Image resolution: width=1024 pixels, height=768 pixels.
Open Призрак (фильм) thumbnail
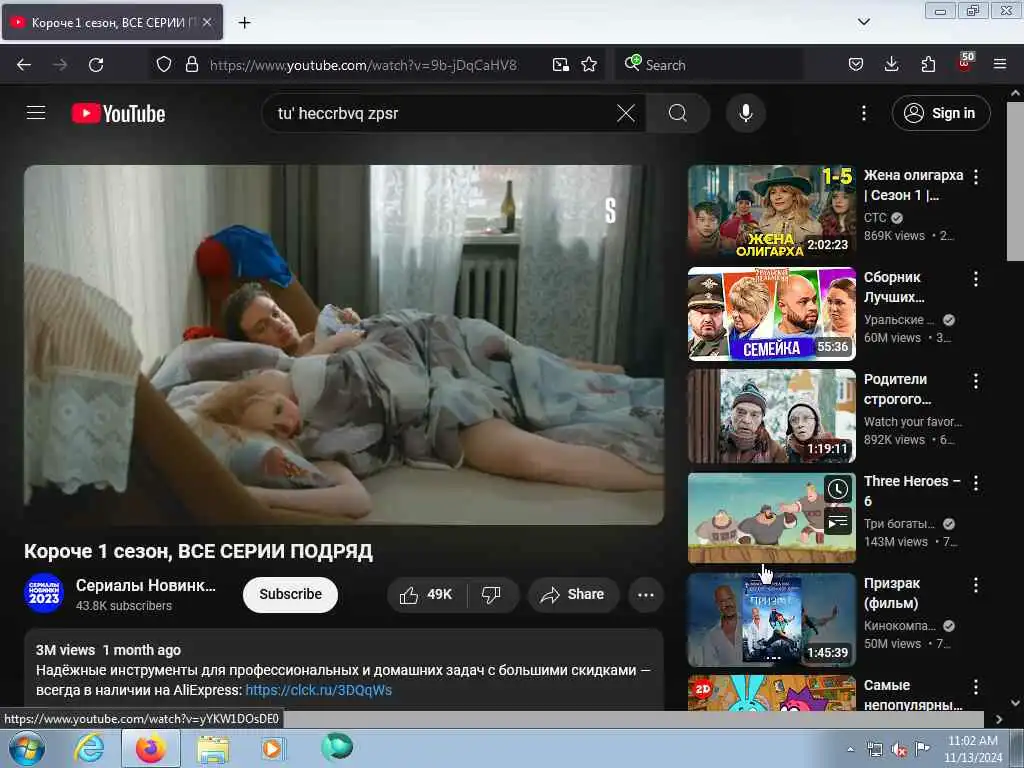tap(771, 620)
